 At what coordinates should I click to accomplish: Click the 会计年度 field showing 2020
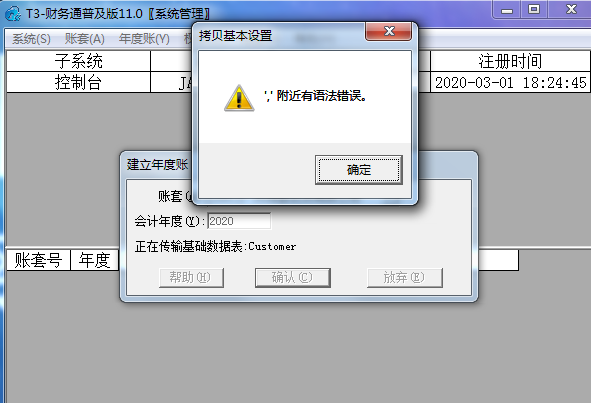[239, 221]
